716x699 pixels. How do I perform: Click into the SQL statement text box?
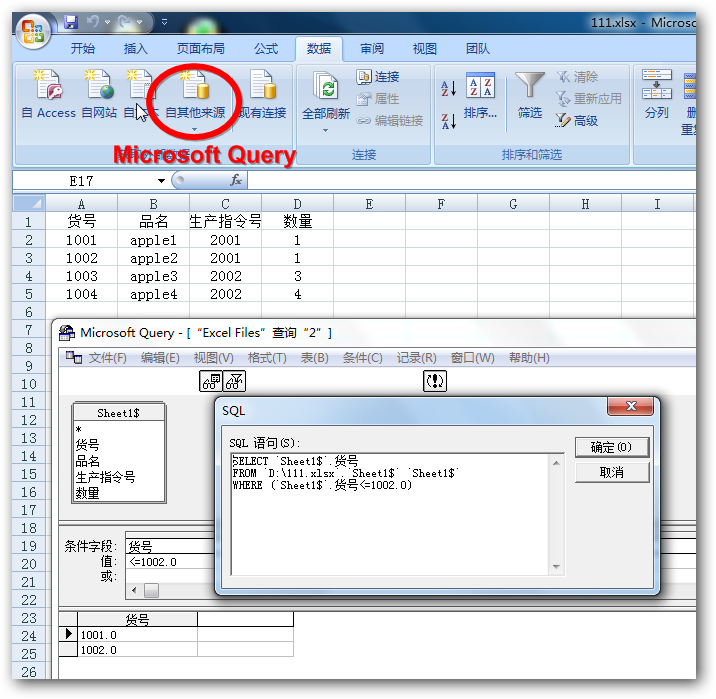click(392, 514)
